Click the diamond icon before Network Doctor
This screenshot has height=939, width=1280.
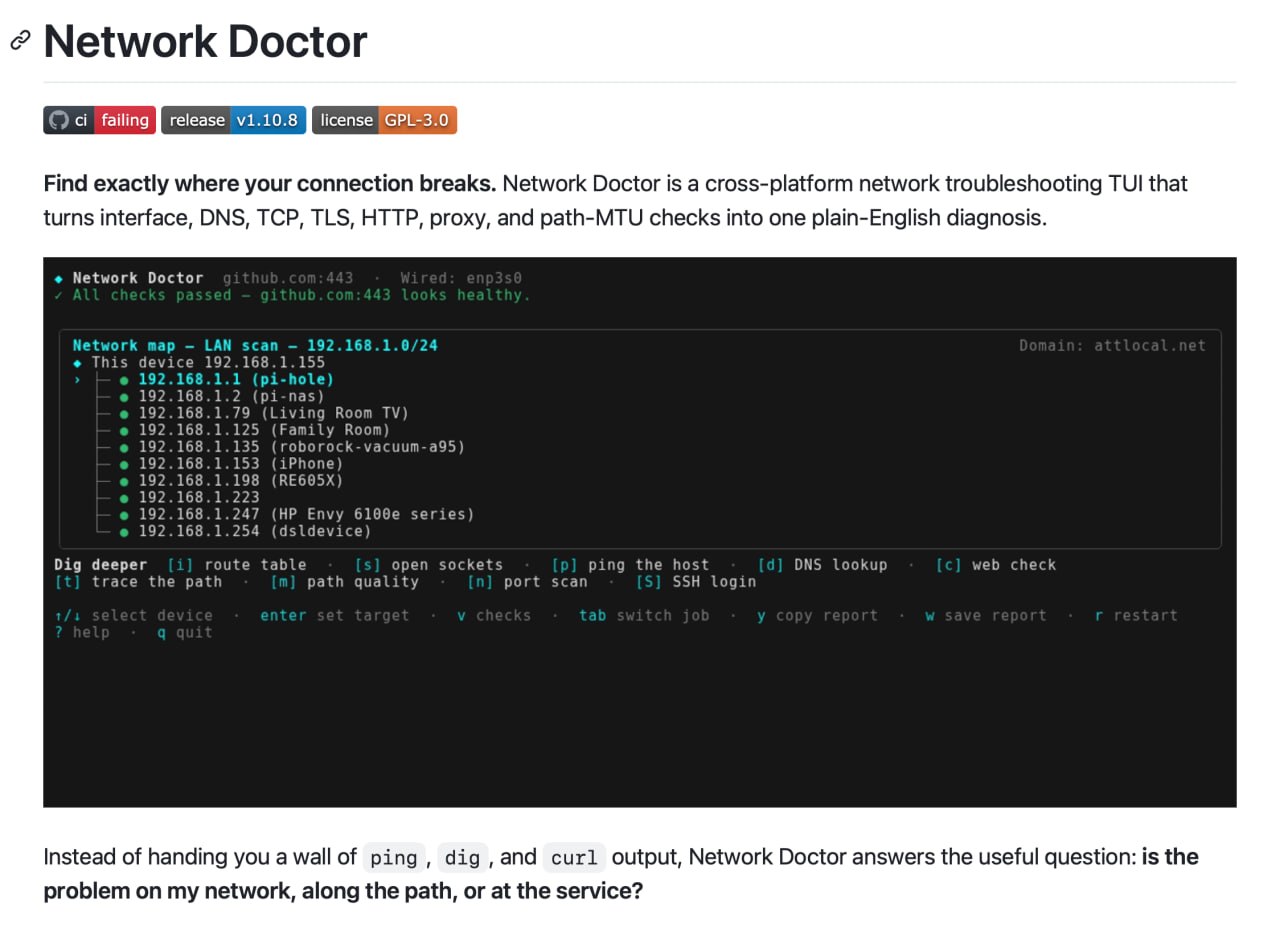coord(59,279)
